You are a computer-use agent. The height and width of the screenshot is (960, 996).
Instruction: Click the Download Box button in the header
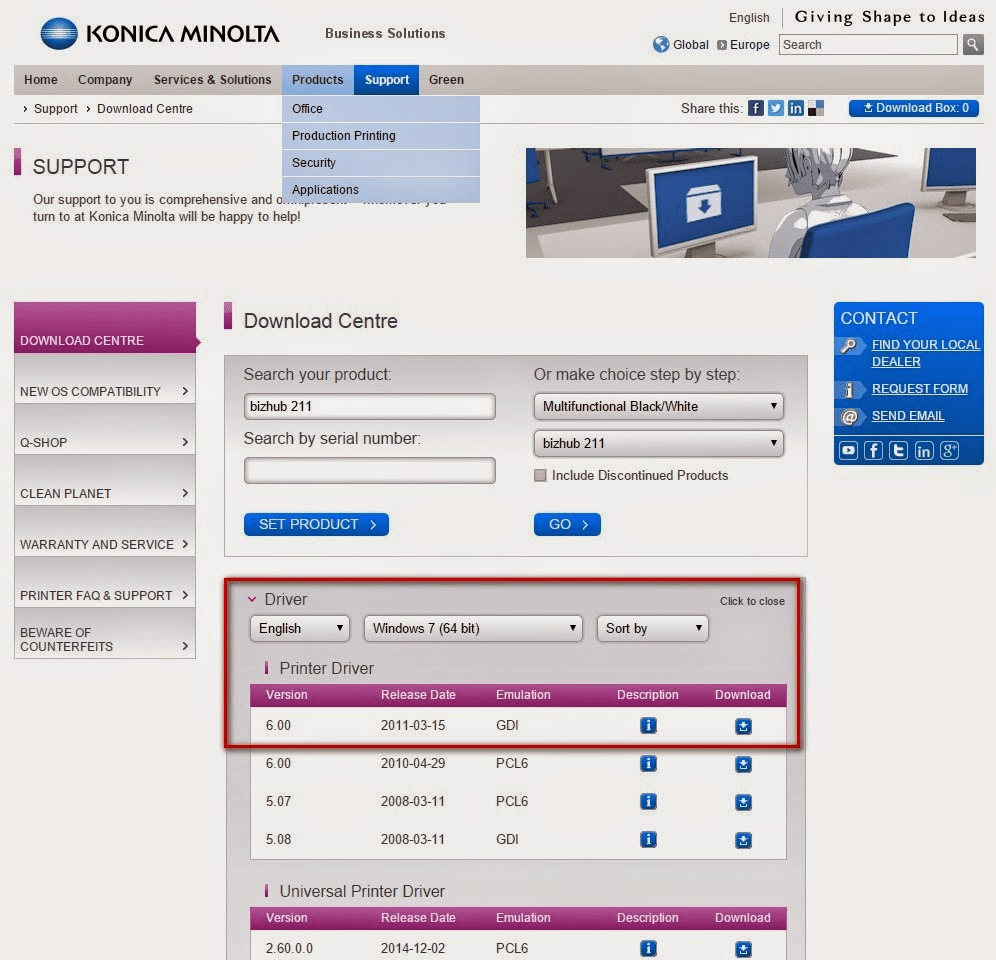click(x=912, y=108)
